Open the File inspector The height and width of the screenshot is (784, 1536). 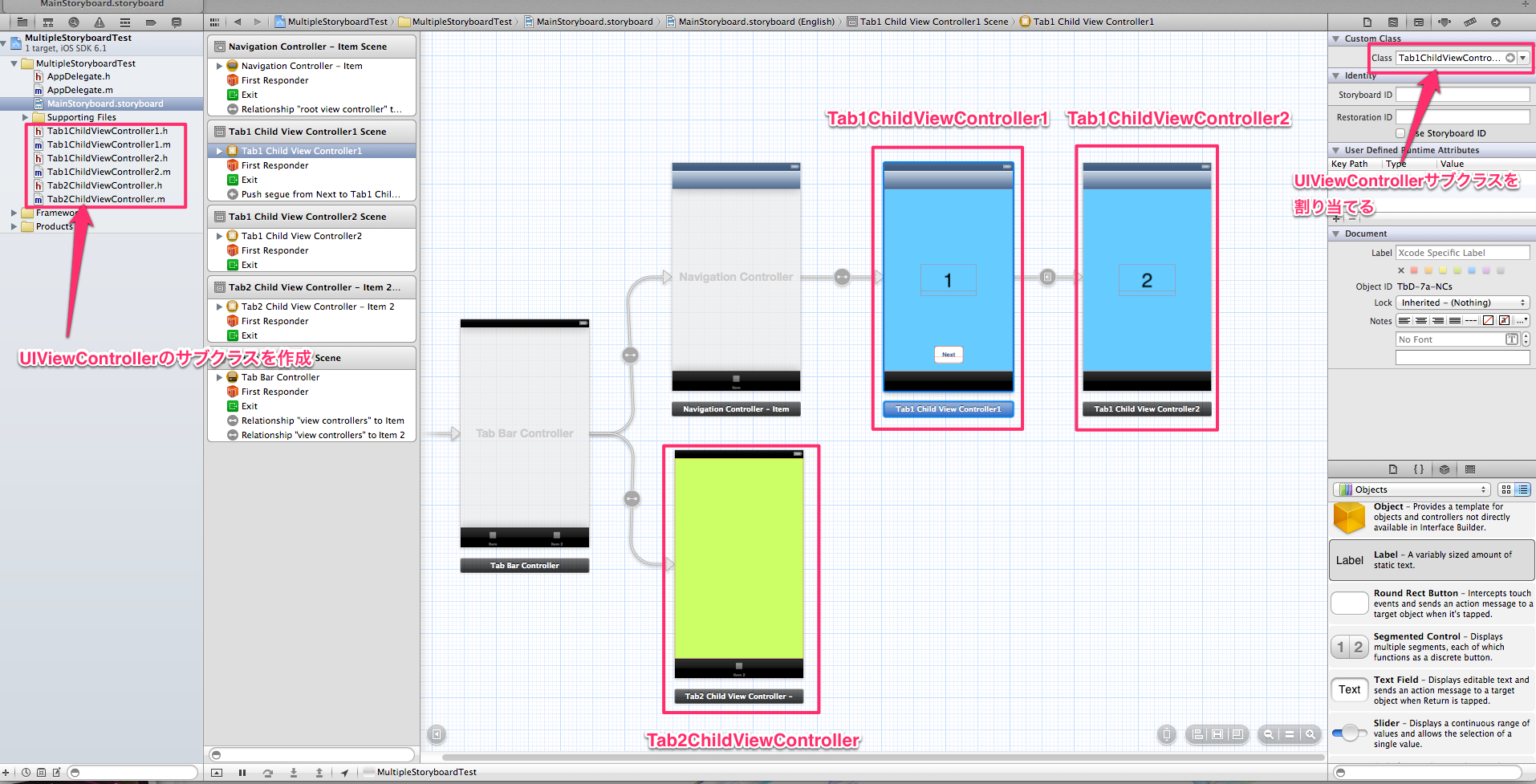pyautogui.click(x=1367, y=22)
